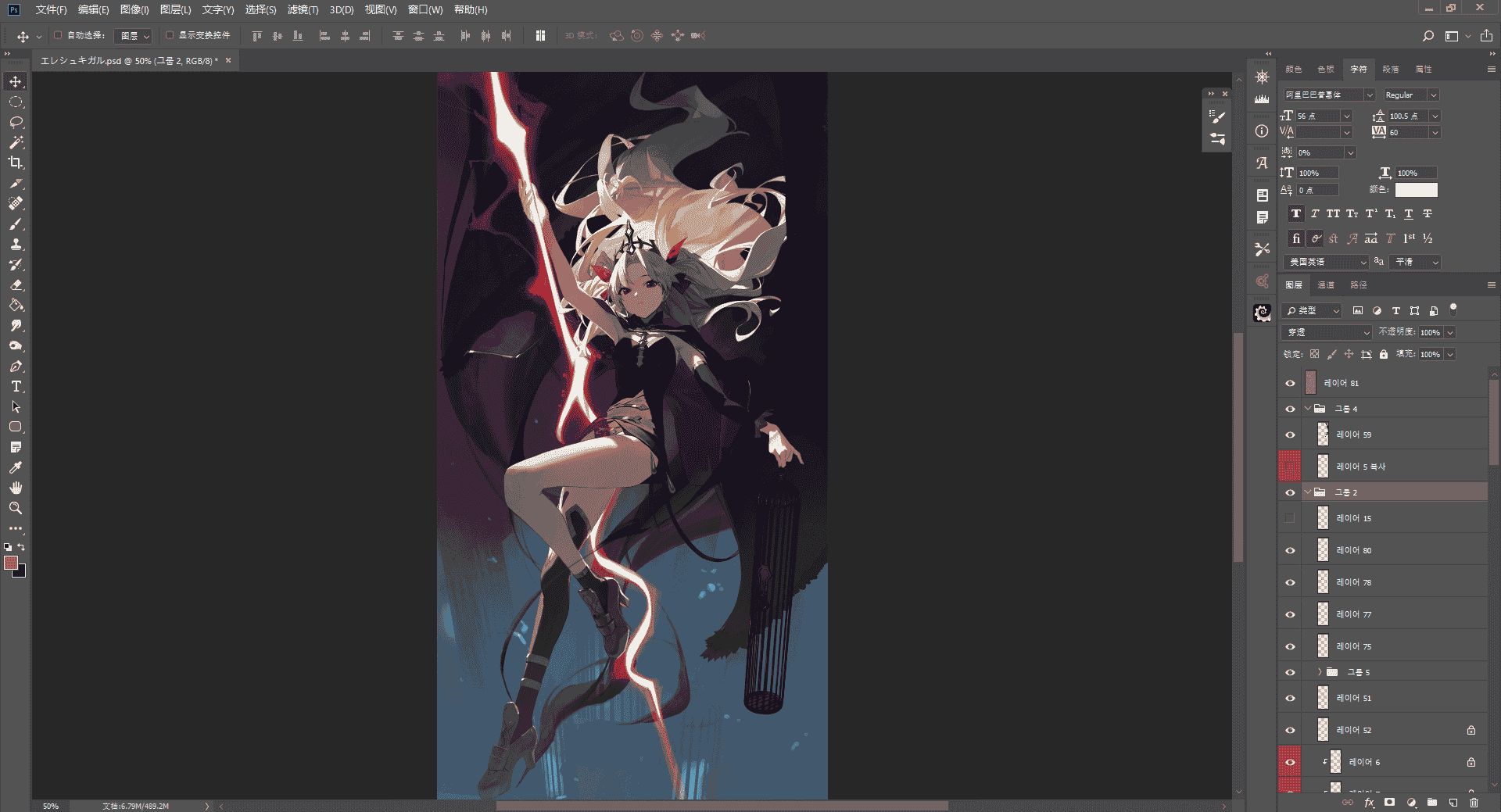The width and height of the screenshot is (1501, 812).
Task: Open the layer blend mode dropdown
Action: click(x=1327, y=332)
